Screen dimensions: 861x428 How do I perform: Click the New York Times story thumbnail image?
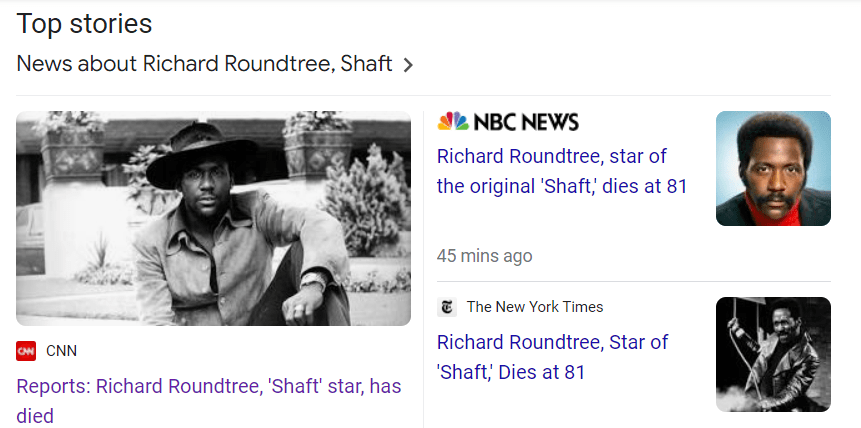pos(773,354)
